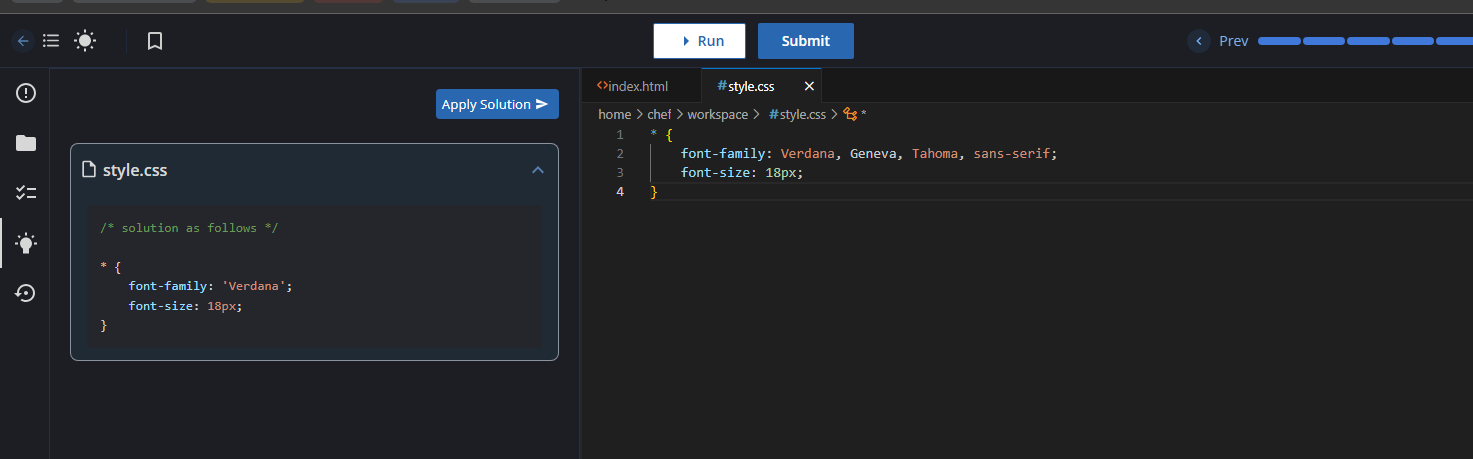Toggle light theme with sun icon
Image resolution: width=1473 pixels, height=459 pixels.
click(85, 41)
